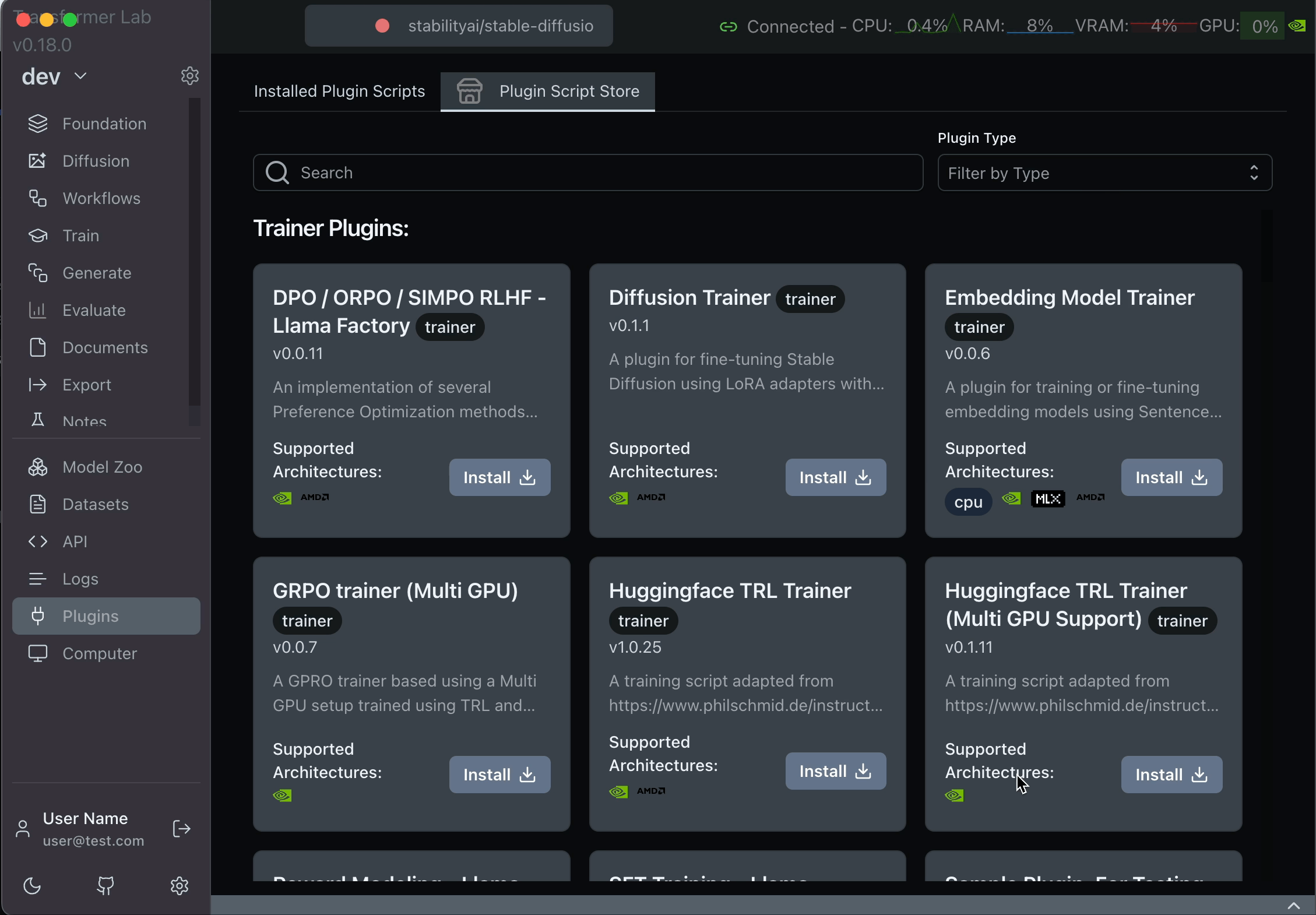1316x915 pixels.
Task: Open the Filter by Type dropdown
Action: (x=1104, y=173)
